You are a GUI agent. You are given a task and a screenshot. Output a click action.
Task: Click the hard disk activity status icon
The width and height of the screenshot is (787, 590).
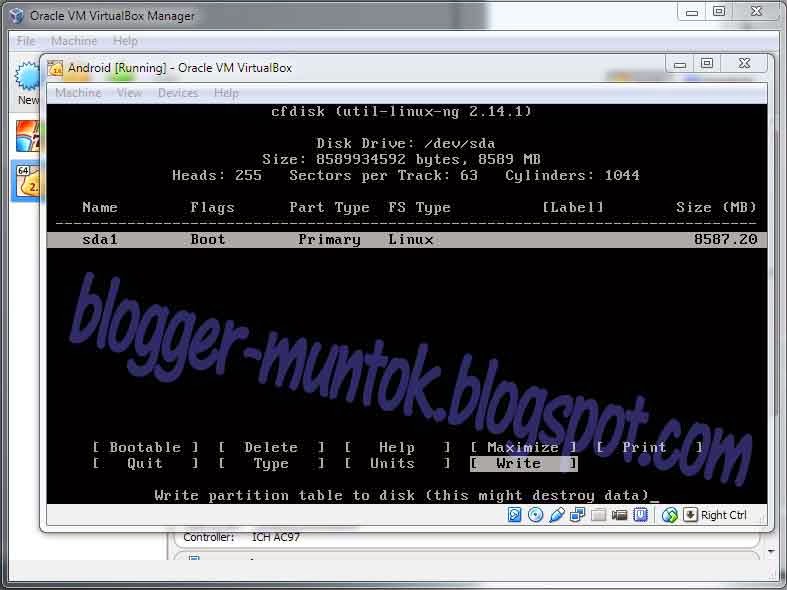point(514,515)
